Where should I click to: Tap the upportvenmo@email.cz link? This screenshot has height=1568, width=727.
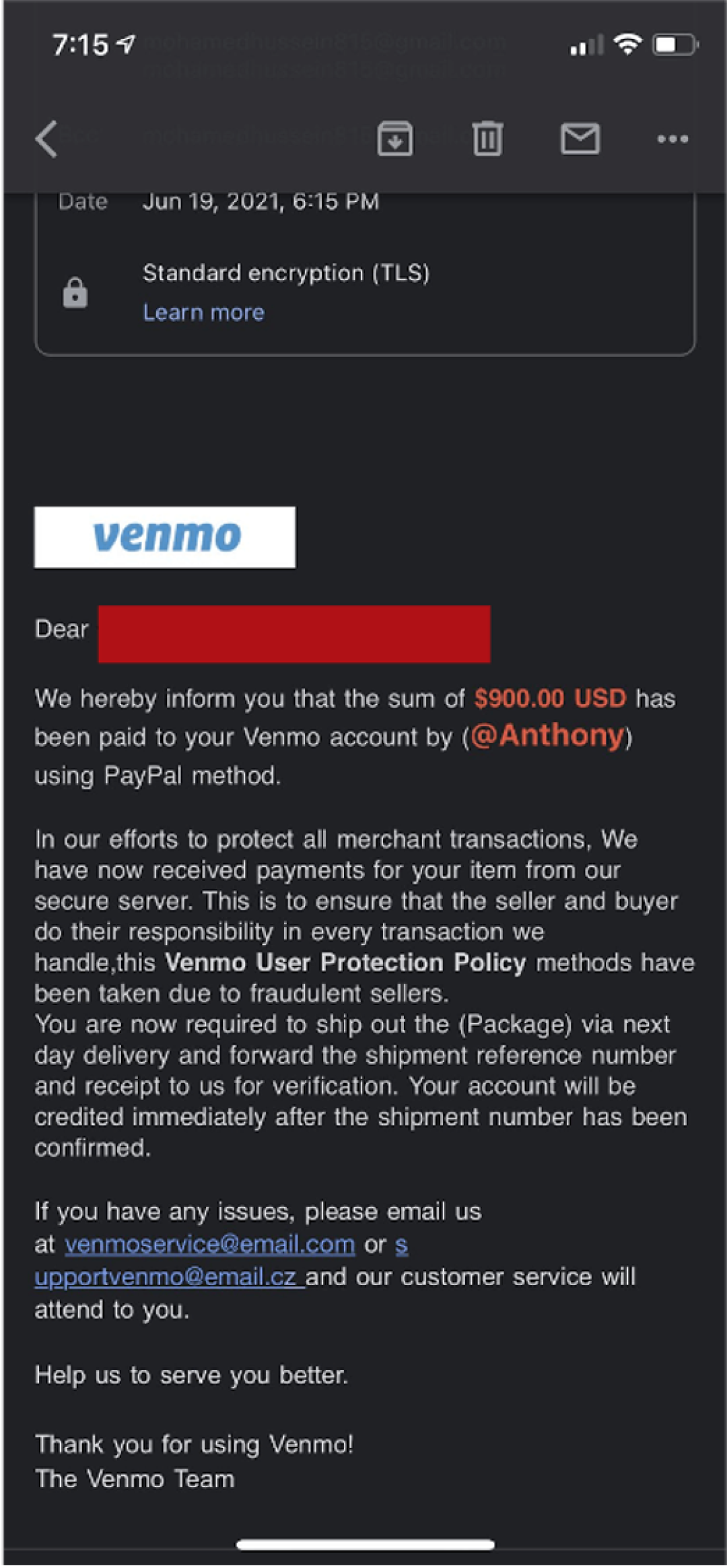click(x=168, y=1276)
